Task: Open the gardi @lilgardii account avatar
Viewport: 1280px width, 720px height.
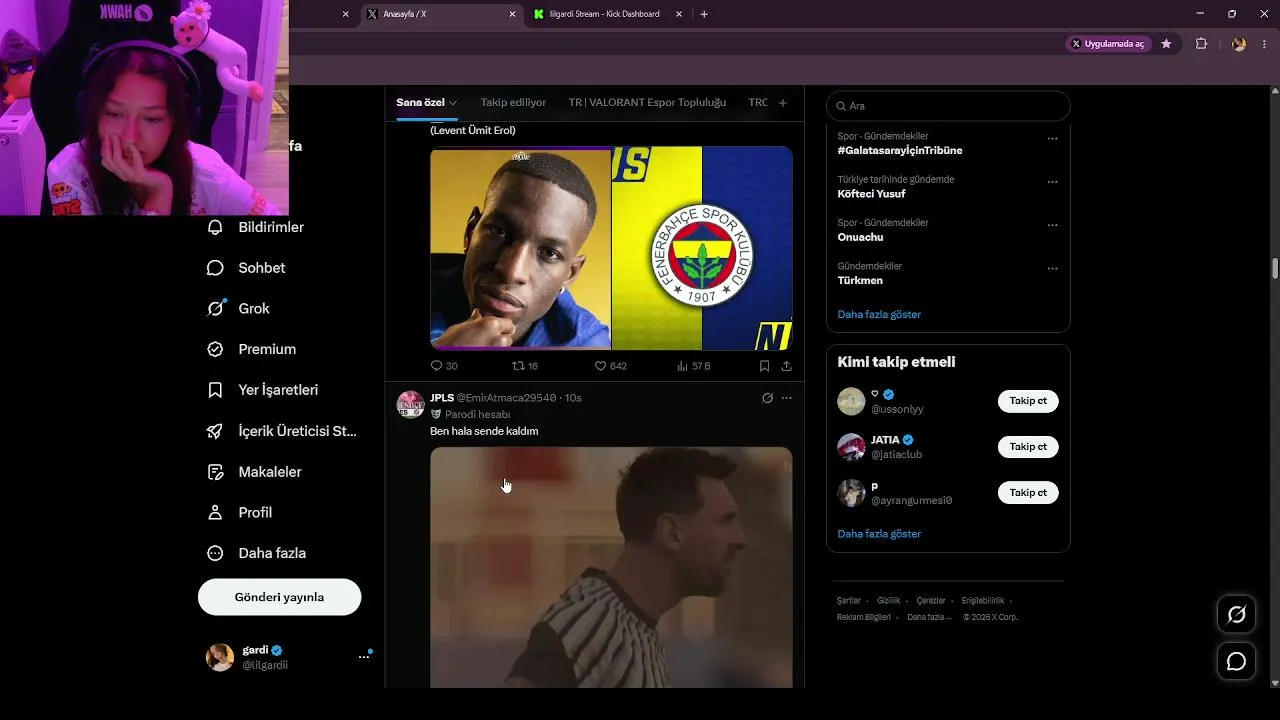Action: tap(220, 657)
